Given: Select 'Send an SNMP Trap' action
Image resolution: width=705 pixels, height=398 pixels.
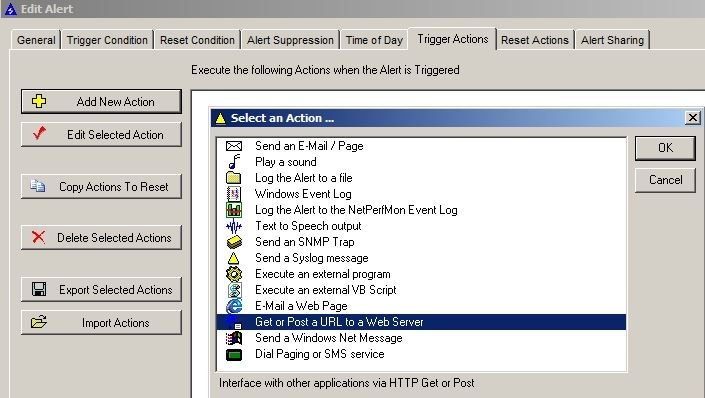Looking at the screenshot, I should tap(421, 242).
